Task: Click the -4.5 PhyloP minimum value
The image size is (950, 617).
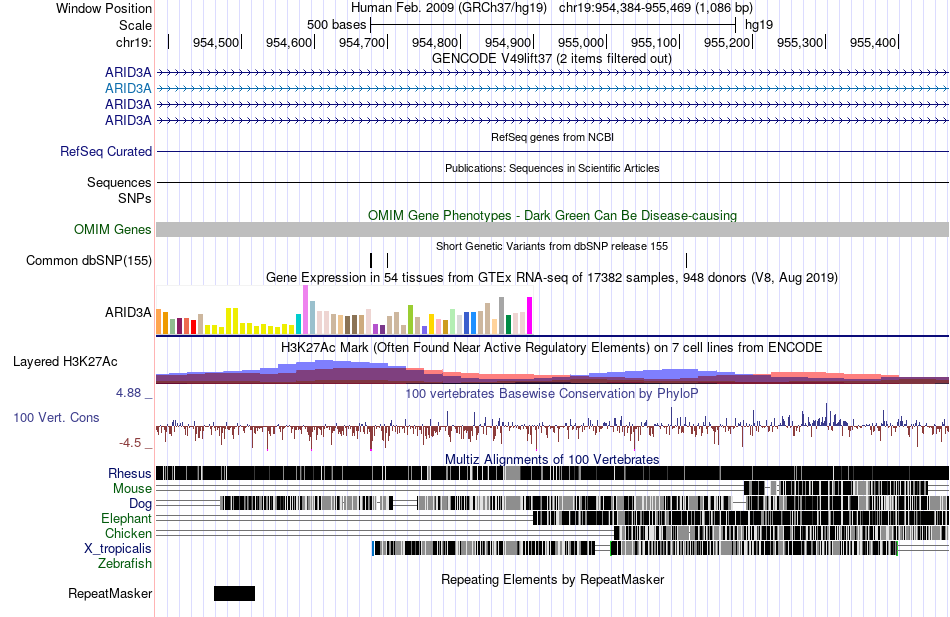Action: pos(130,443)
